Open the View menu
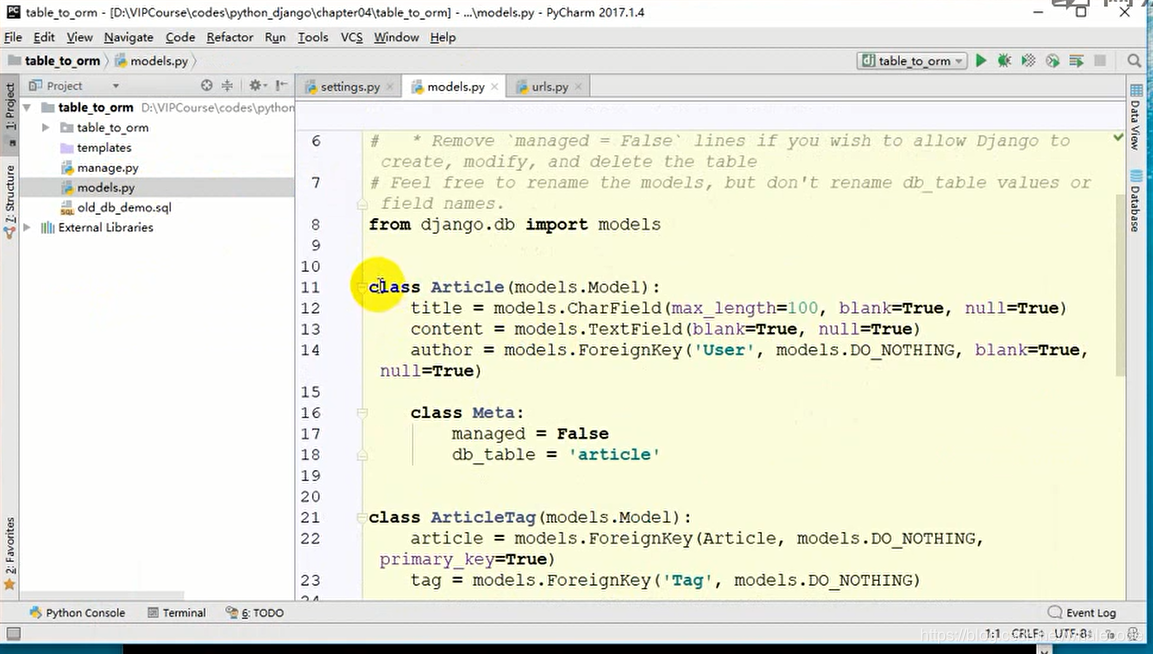Viewport: 1153px width, 654px height. click(x=79, y=37)
